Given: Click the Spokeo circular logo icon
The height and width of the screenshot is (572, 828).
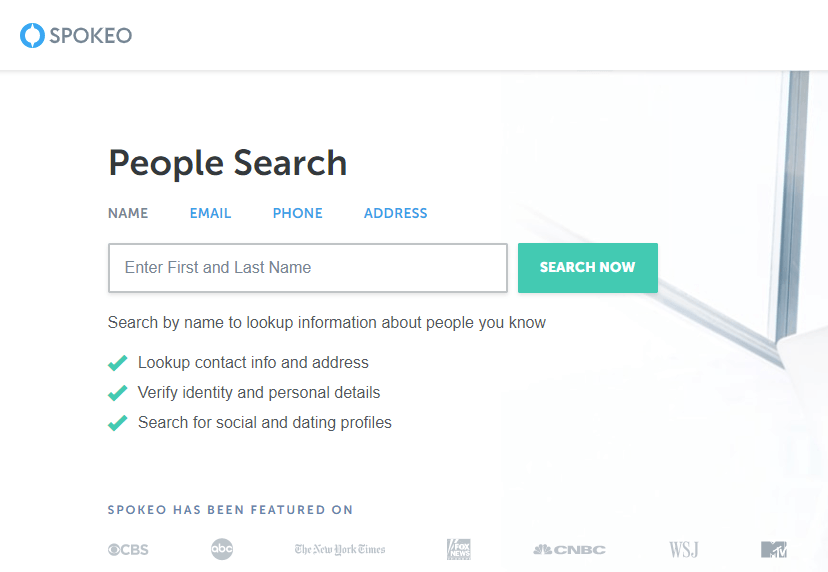Looking at the screenshot, I should [32, 35].
